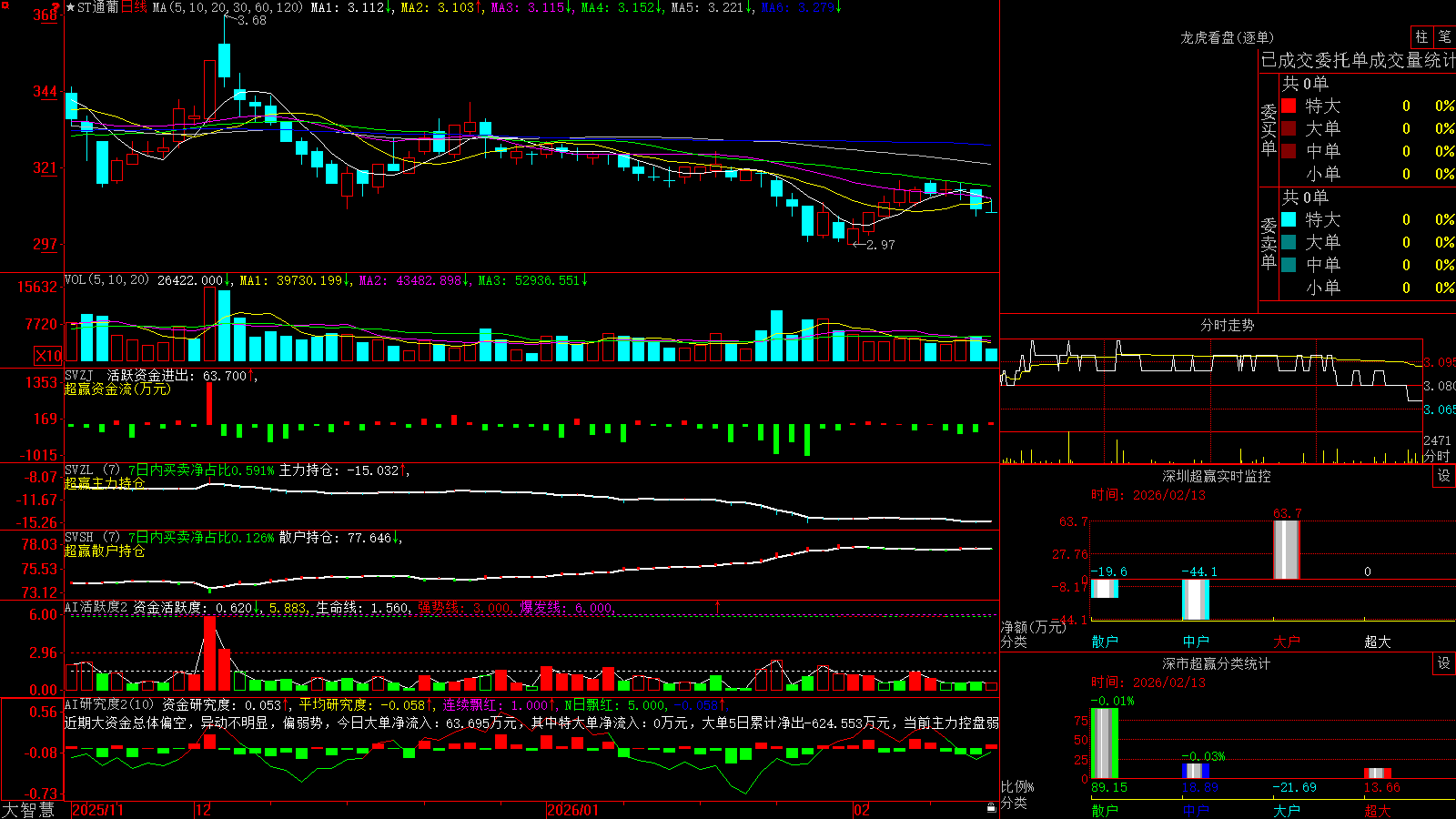Toggle the 日线 period label
Viewport: 1456px width, 819px height.
click(134, 7)
